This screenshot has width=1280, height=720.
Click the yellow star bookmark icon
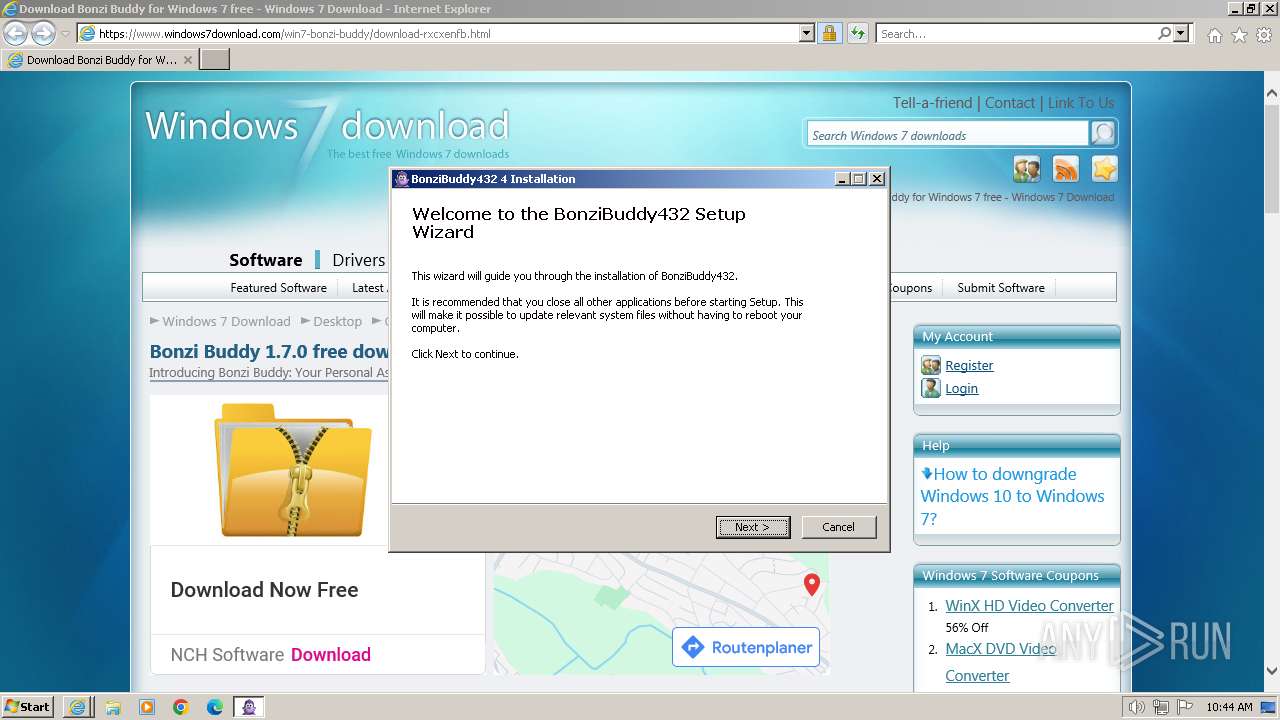click(1104, 169)
